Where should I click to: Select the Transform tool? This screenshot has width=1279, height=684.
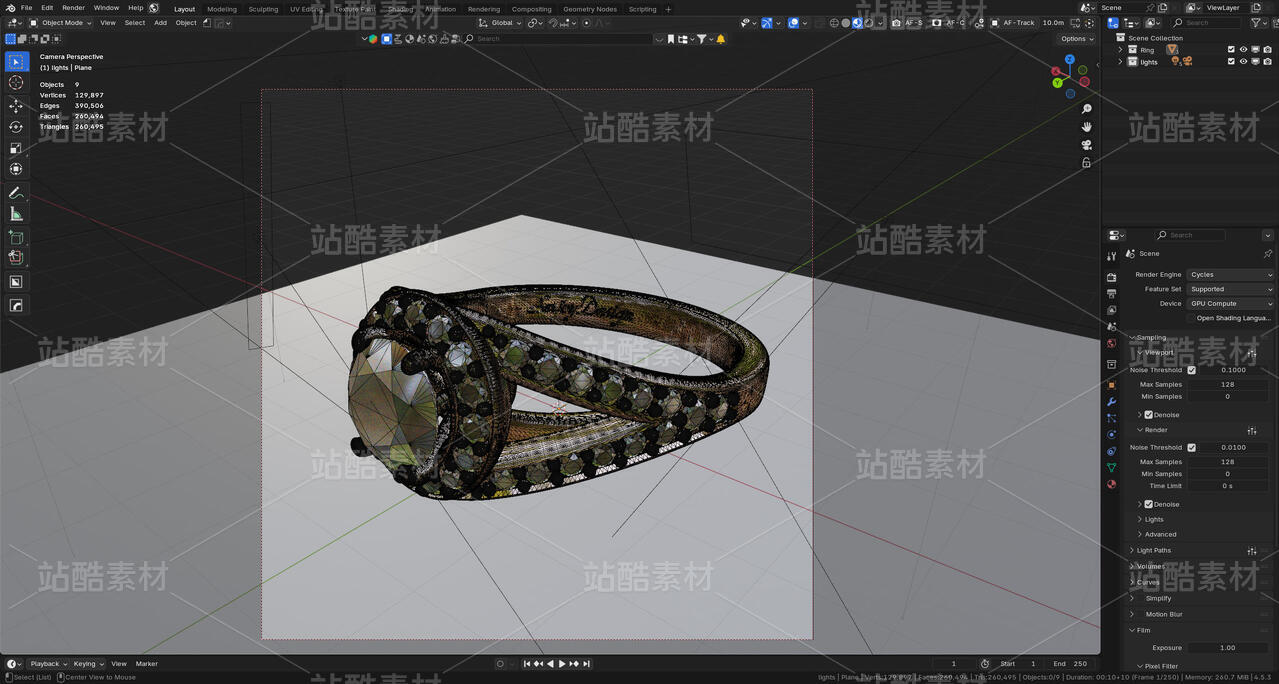(x=16, y=169)
